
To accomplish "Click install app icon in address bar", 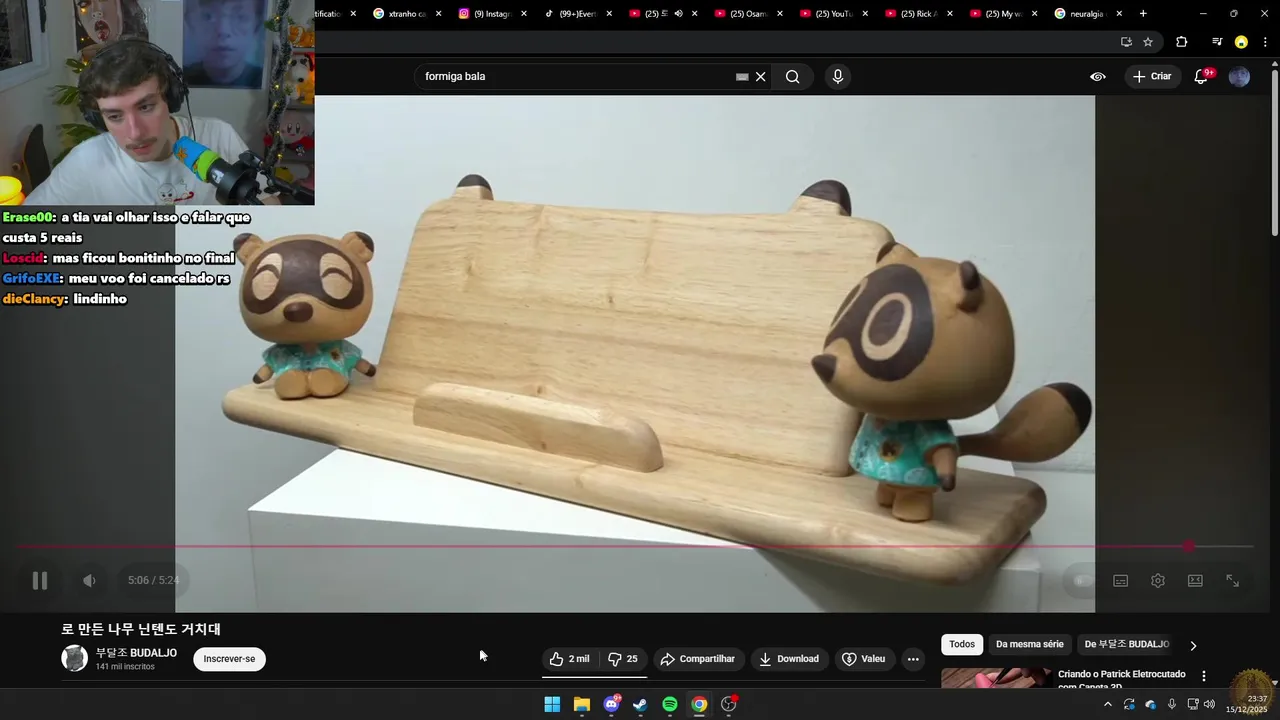I will tap(1126, 42).
